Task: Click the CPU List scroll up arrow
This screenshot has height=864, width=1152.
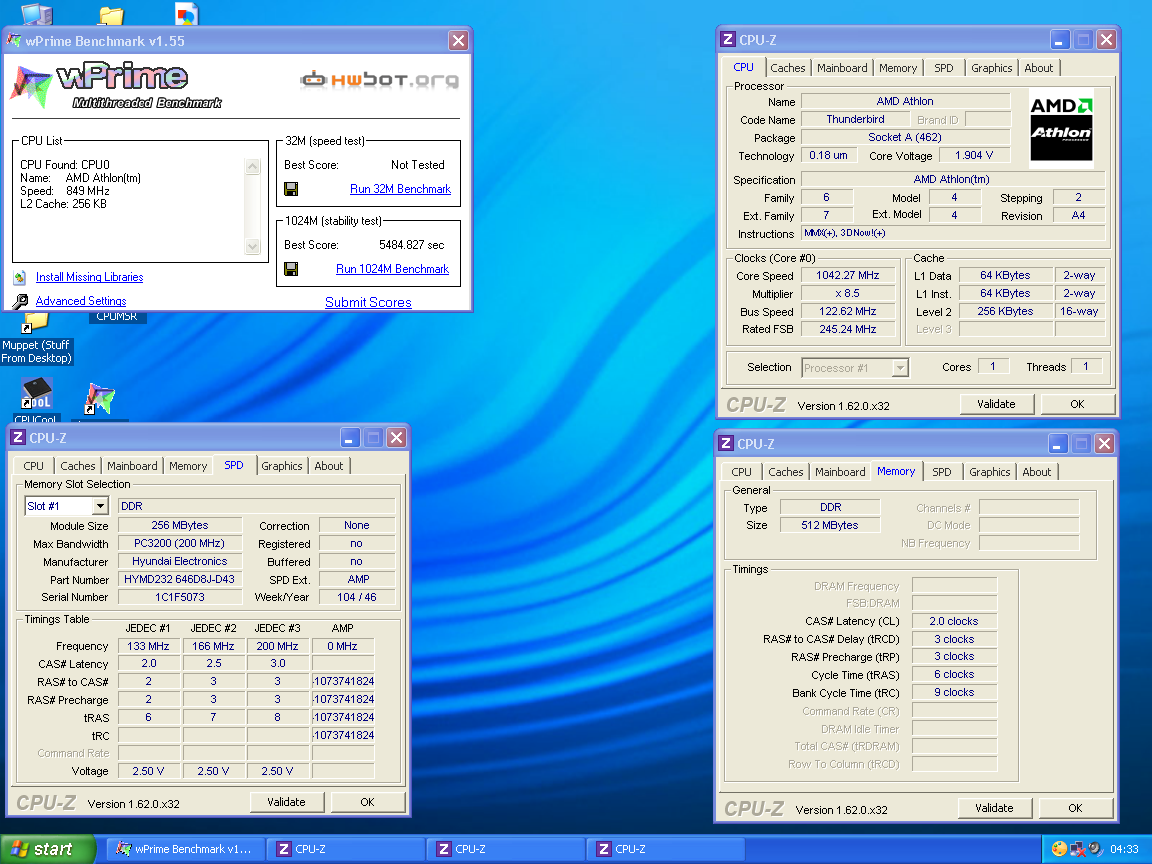Action: [x=253, y=166]
